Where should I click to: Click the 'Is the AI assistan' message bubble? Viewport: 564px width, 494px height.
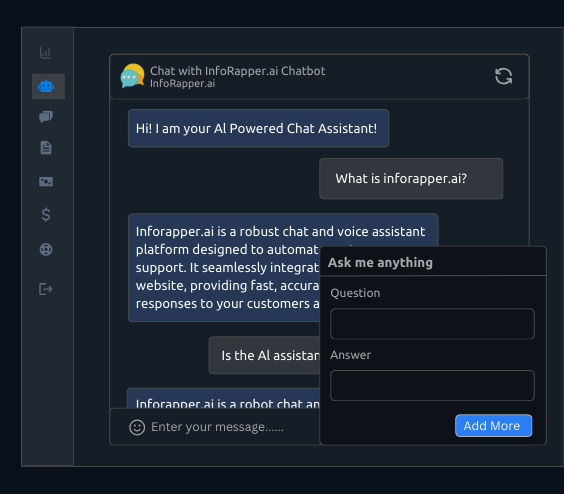tap(264, 355)
